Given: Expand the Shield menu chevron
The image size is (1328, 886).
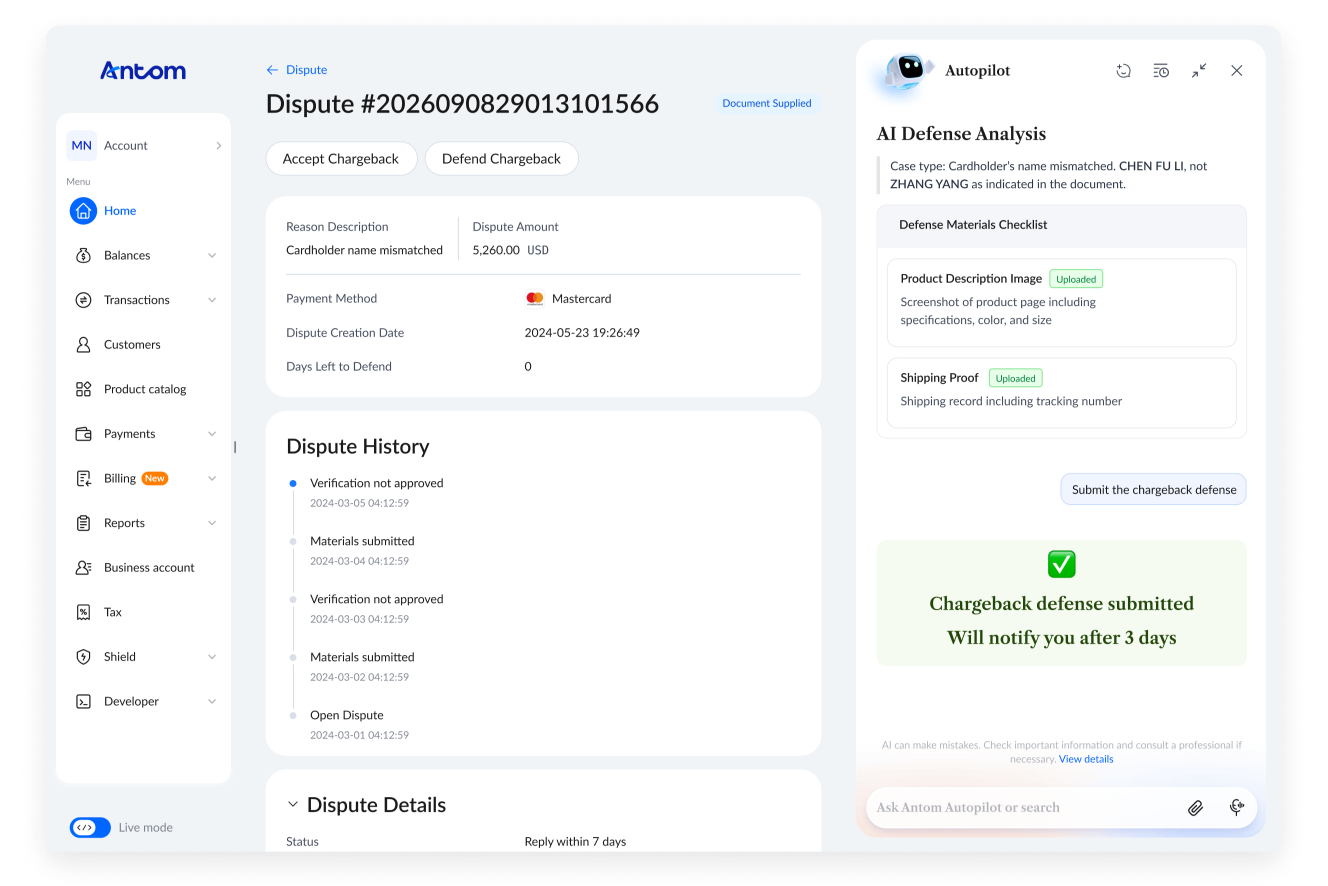Looking at the screenshot, I should pos(212,657).
